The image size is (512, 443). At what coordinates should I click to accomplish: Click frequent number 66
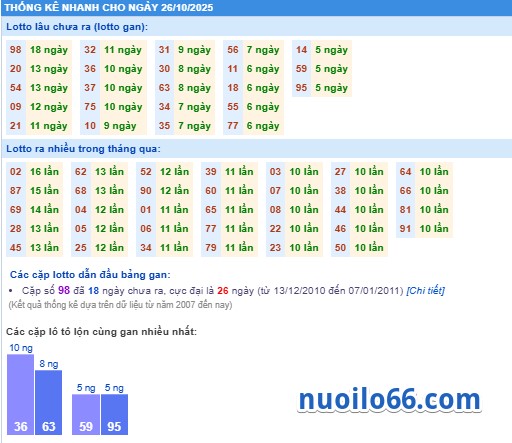405,191
